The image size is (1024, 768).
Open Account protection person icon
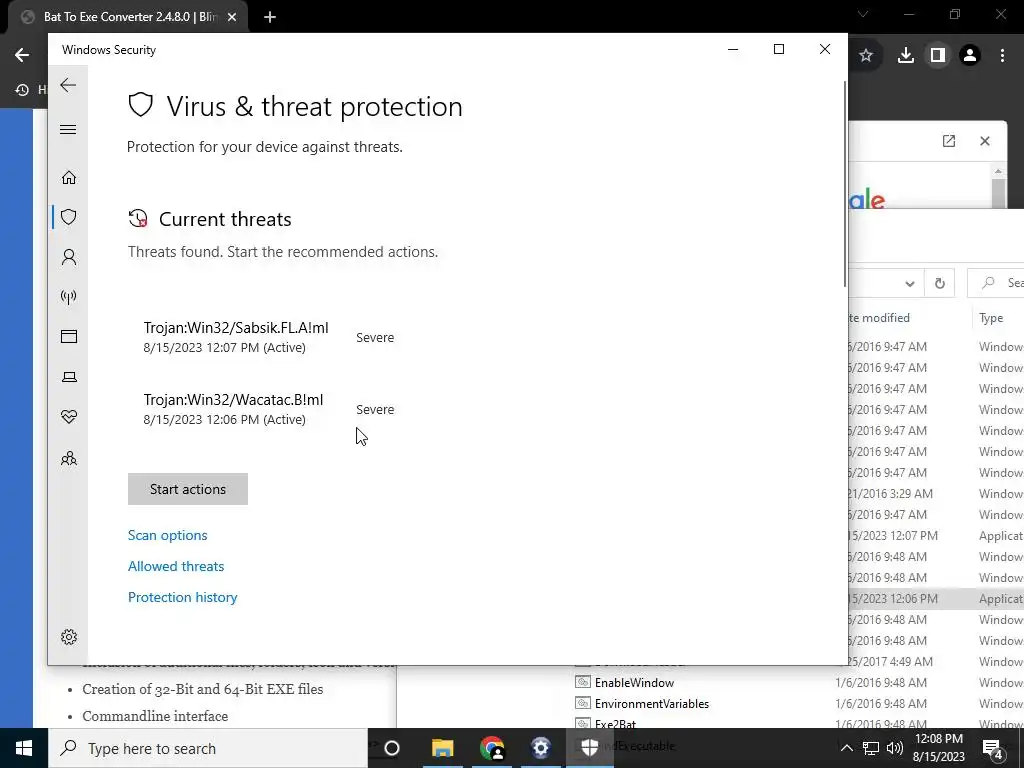(x=69, y=257)
